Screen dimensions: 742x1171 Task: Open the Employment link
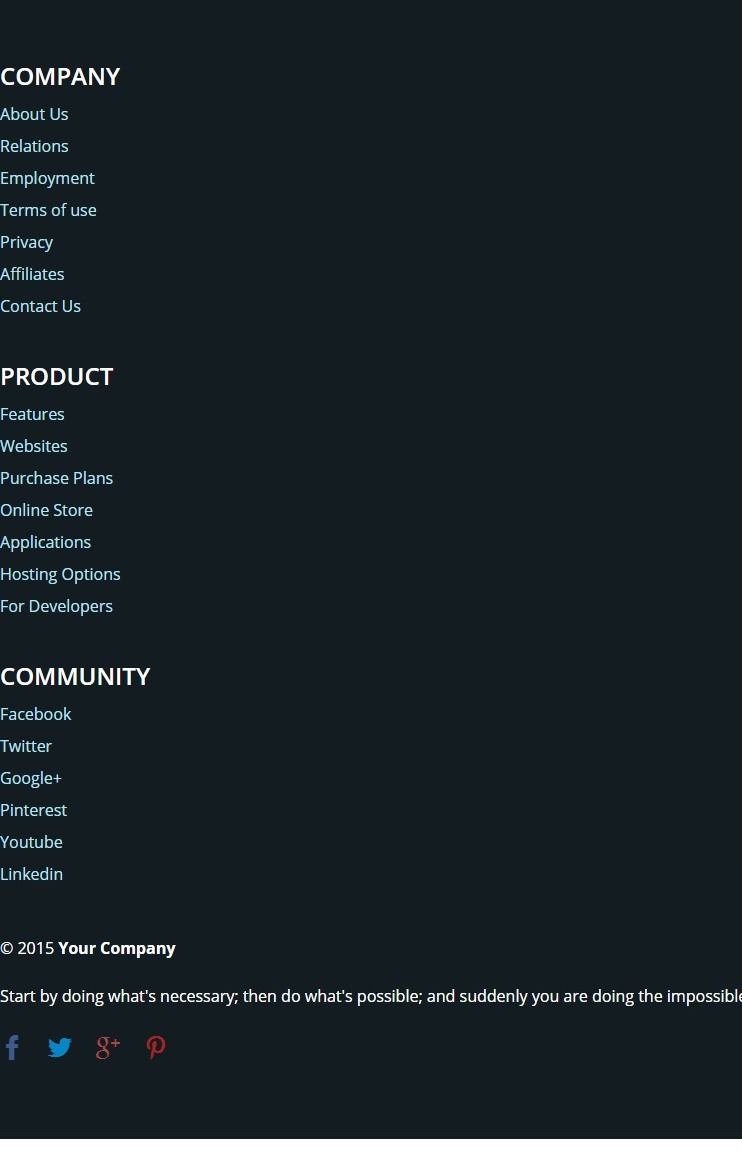click(x=47, y=178)
